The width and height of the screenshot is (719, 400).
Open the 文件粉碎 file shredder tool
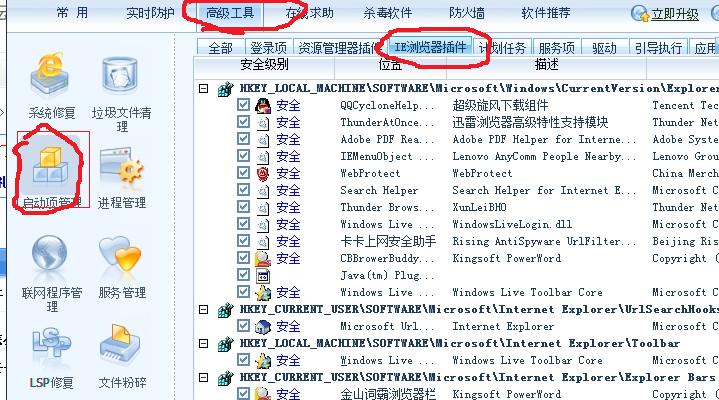coord(122,357)
